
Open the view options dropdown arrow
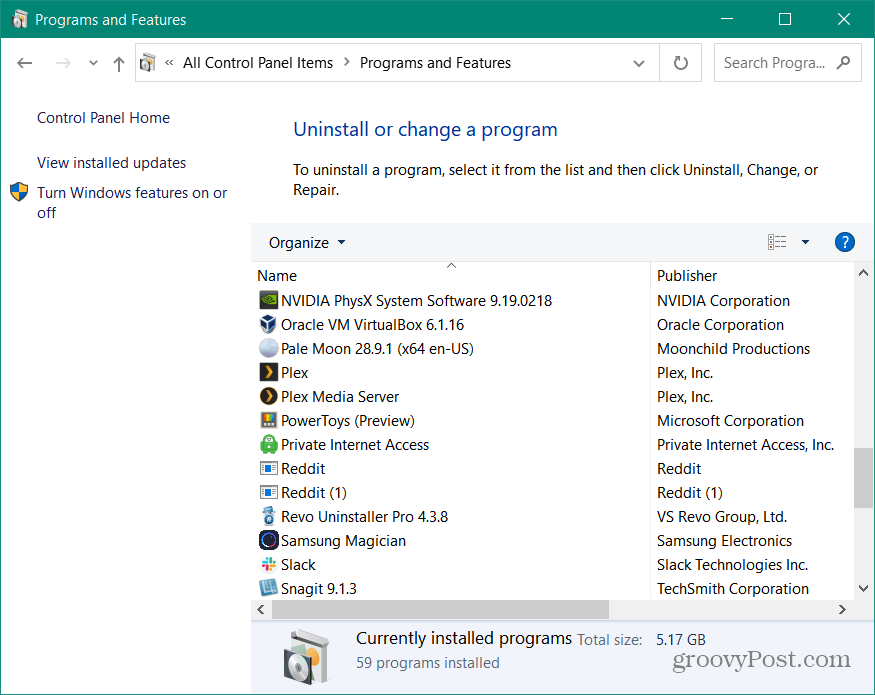[x=805, y=242]
